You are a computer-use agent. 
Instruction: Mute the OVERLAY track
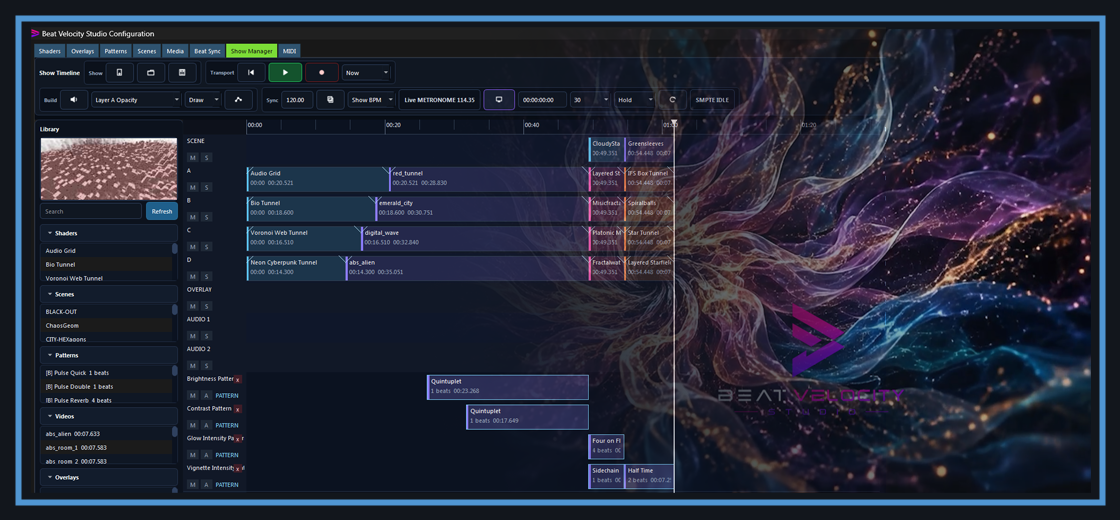coord(193,306)
